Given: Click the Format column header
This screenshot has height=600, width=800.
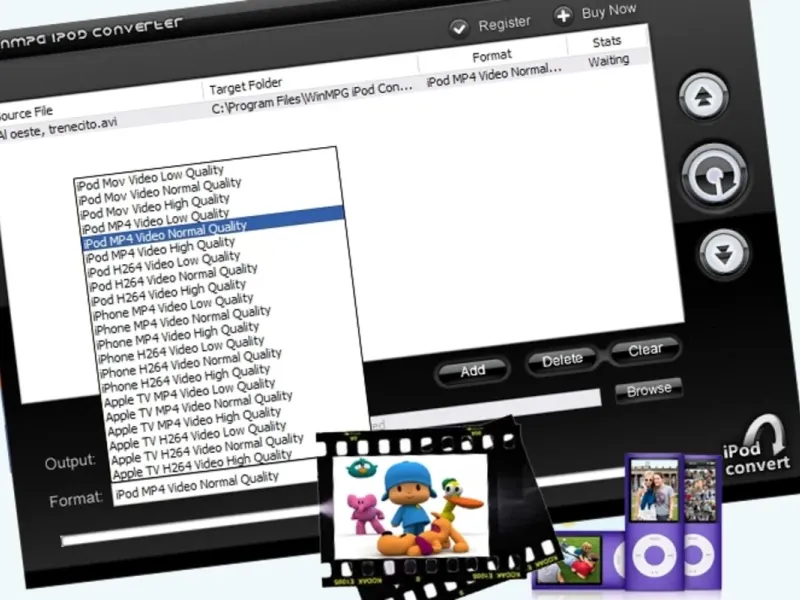Looking at the screenshot, I should coord(492,55).
